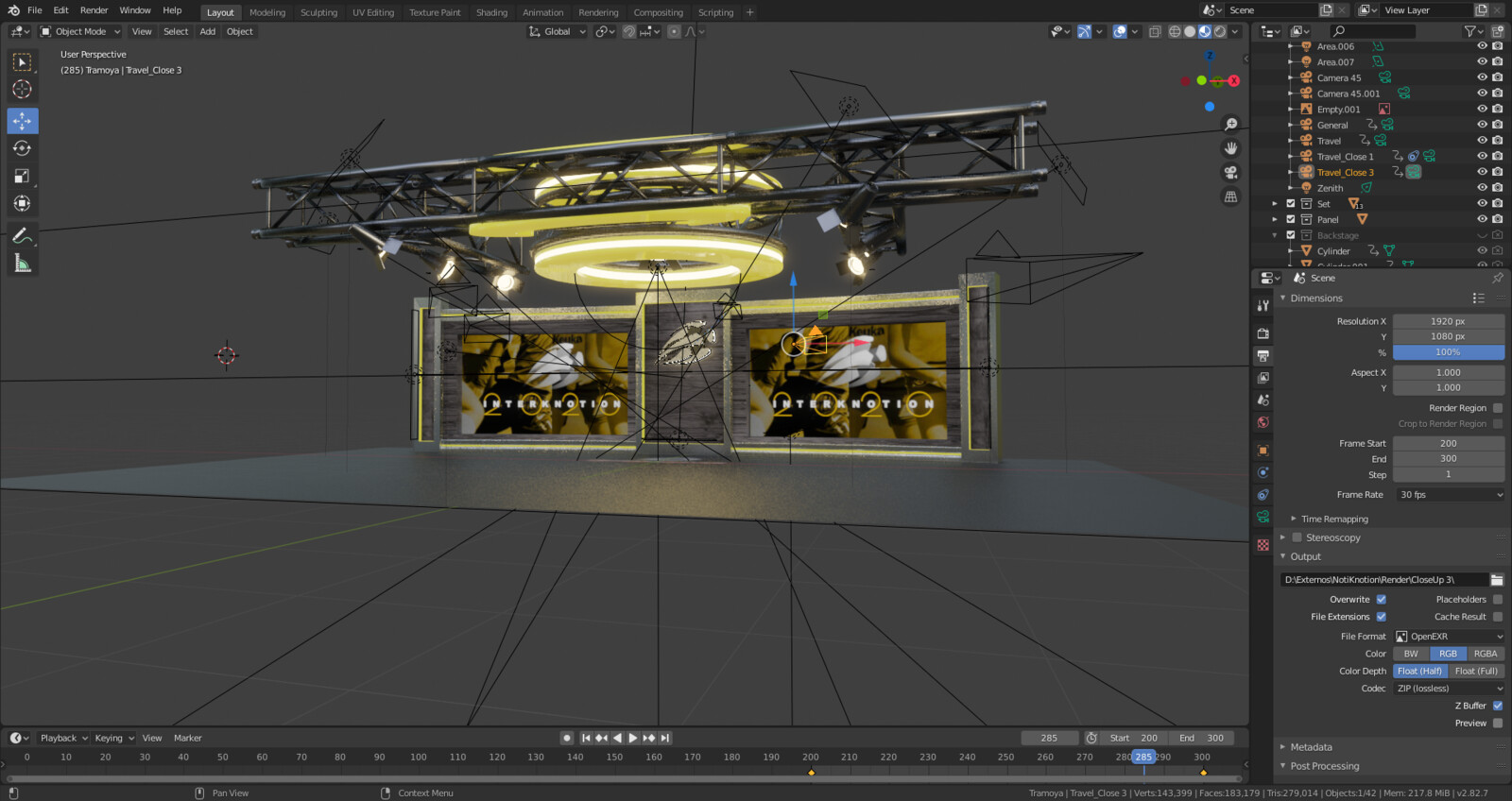Toggle the camera view icon

pos(1230,173)
